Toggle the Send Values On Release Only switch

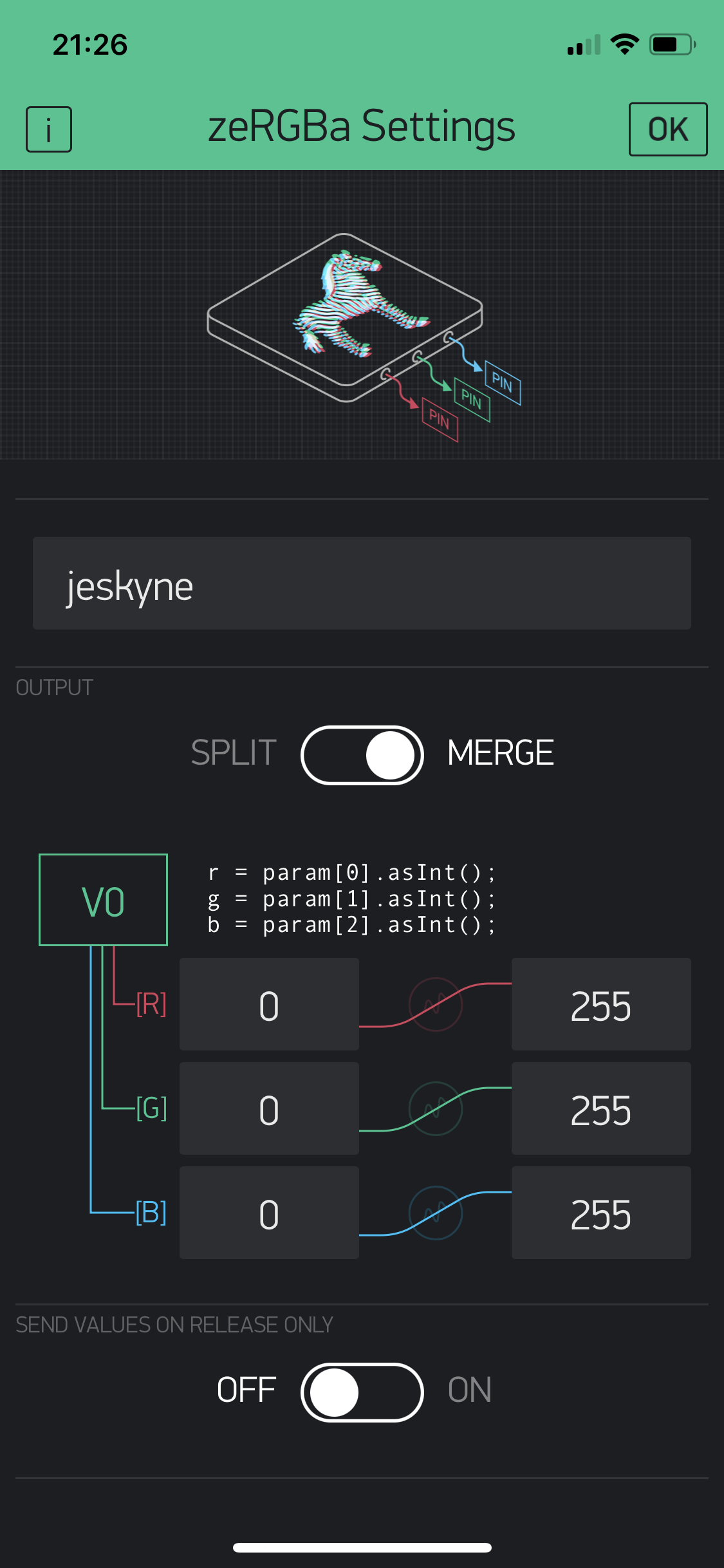[362, 1392]
